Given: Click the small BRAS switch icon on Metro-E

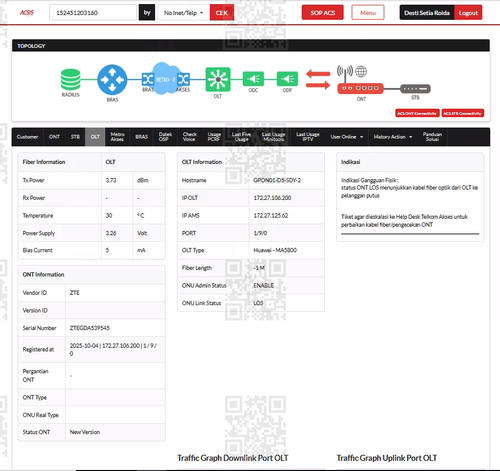Looking at the screenshot, I should (x=147, y=79).
